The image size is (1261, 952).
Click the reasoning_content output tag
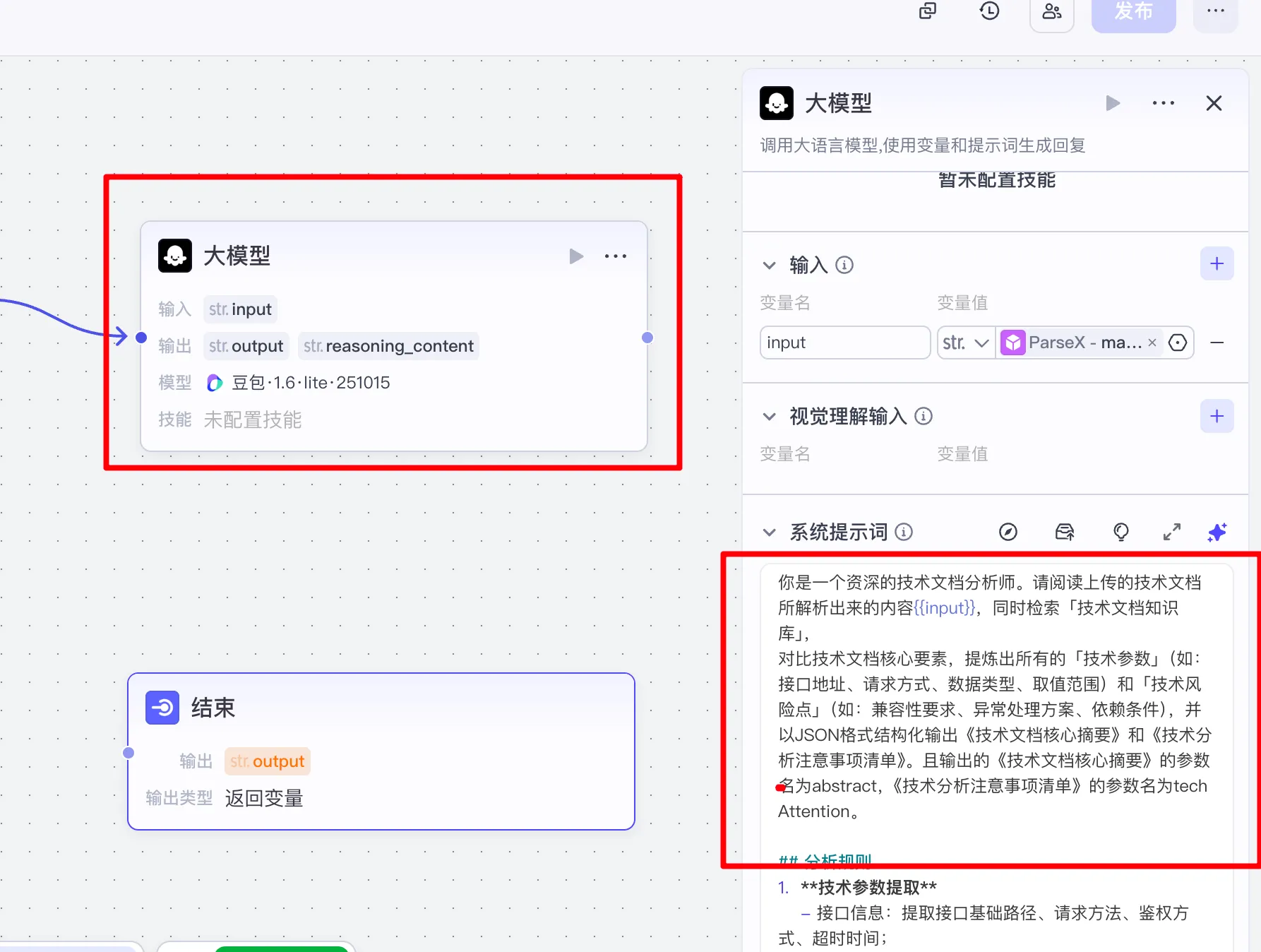coord(388,346)
